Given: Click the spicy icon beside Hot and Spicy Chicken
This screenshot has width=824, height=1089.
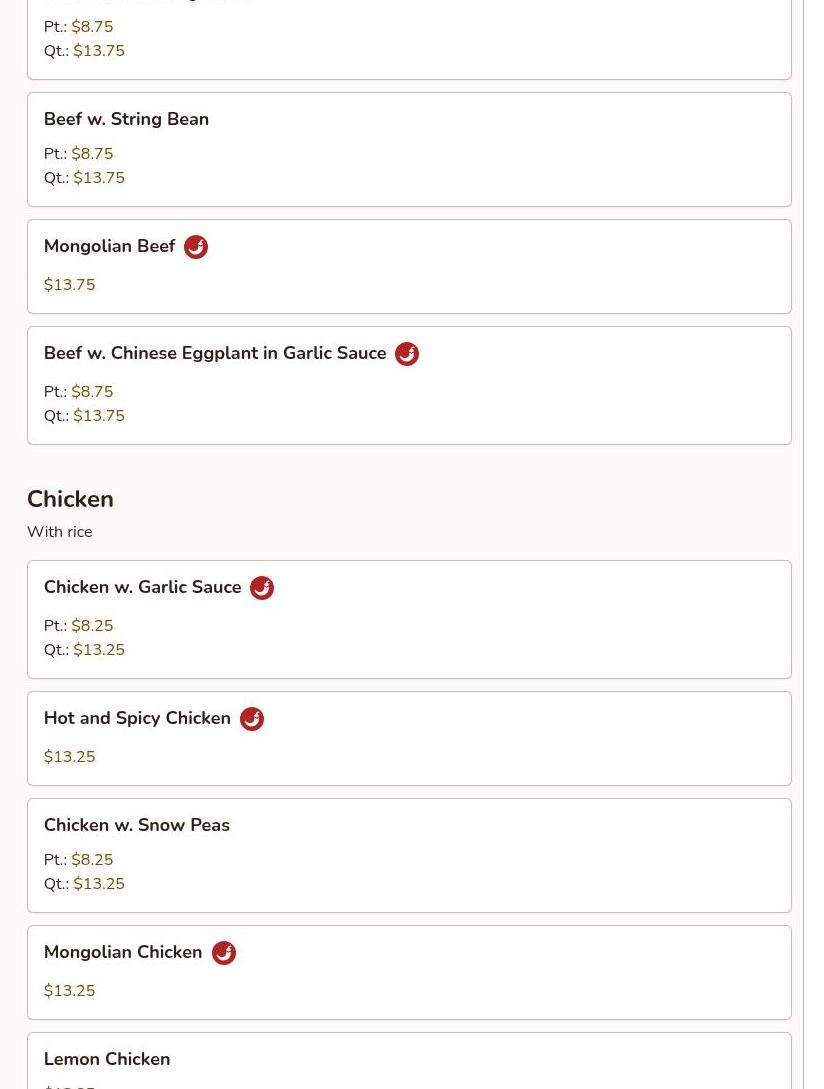Looking at the screenshot, I should [252, 719].
